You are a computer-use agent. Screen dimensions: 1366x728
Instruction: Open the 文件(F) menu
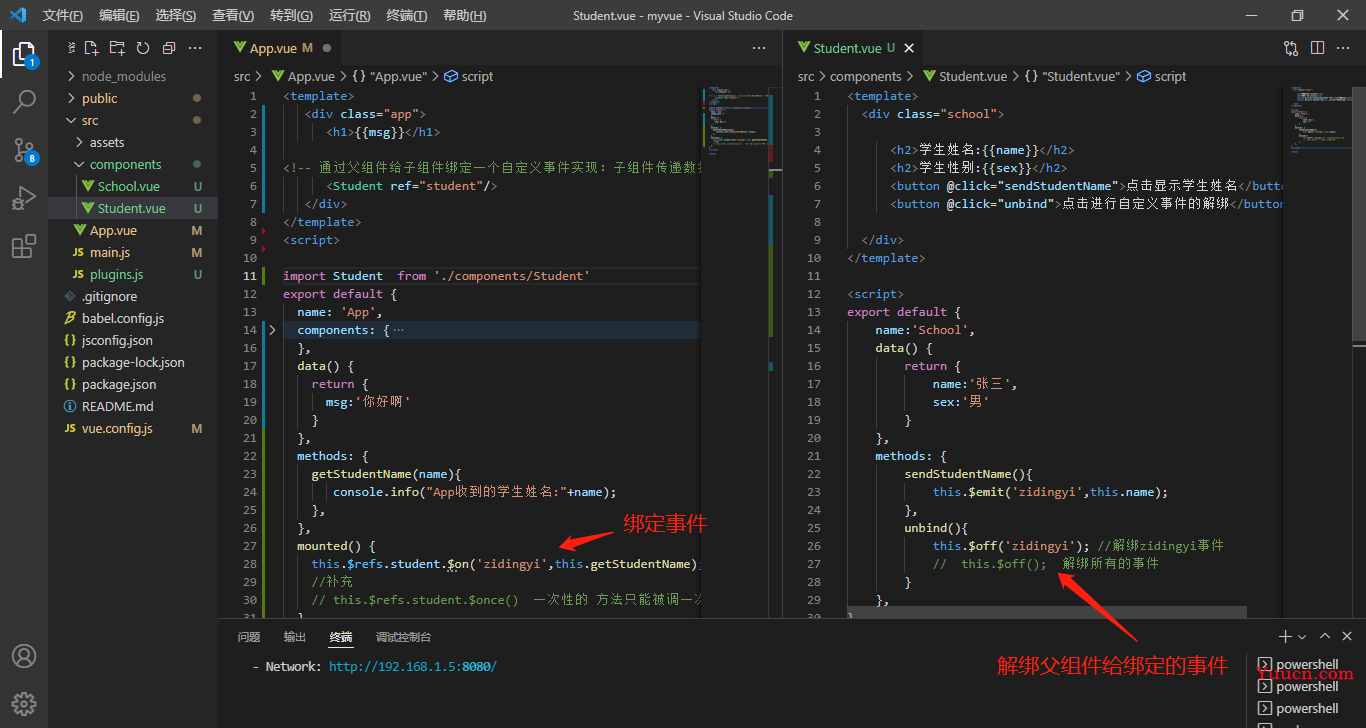tap(63, 15)
